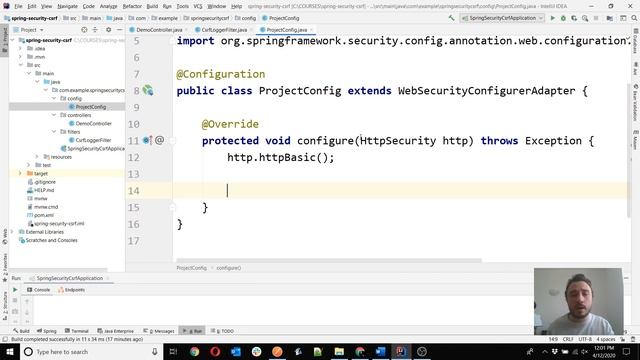Open Project panel settings gear
640x360 pixels.
coord(108,30)
